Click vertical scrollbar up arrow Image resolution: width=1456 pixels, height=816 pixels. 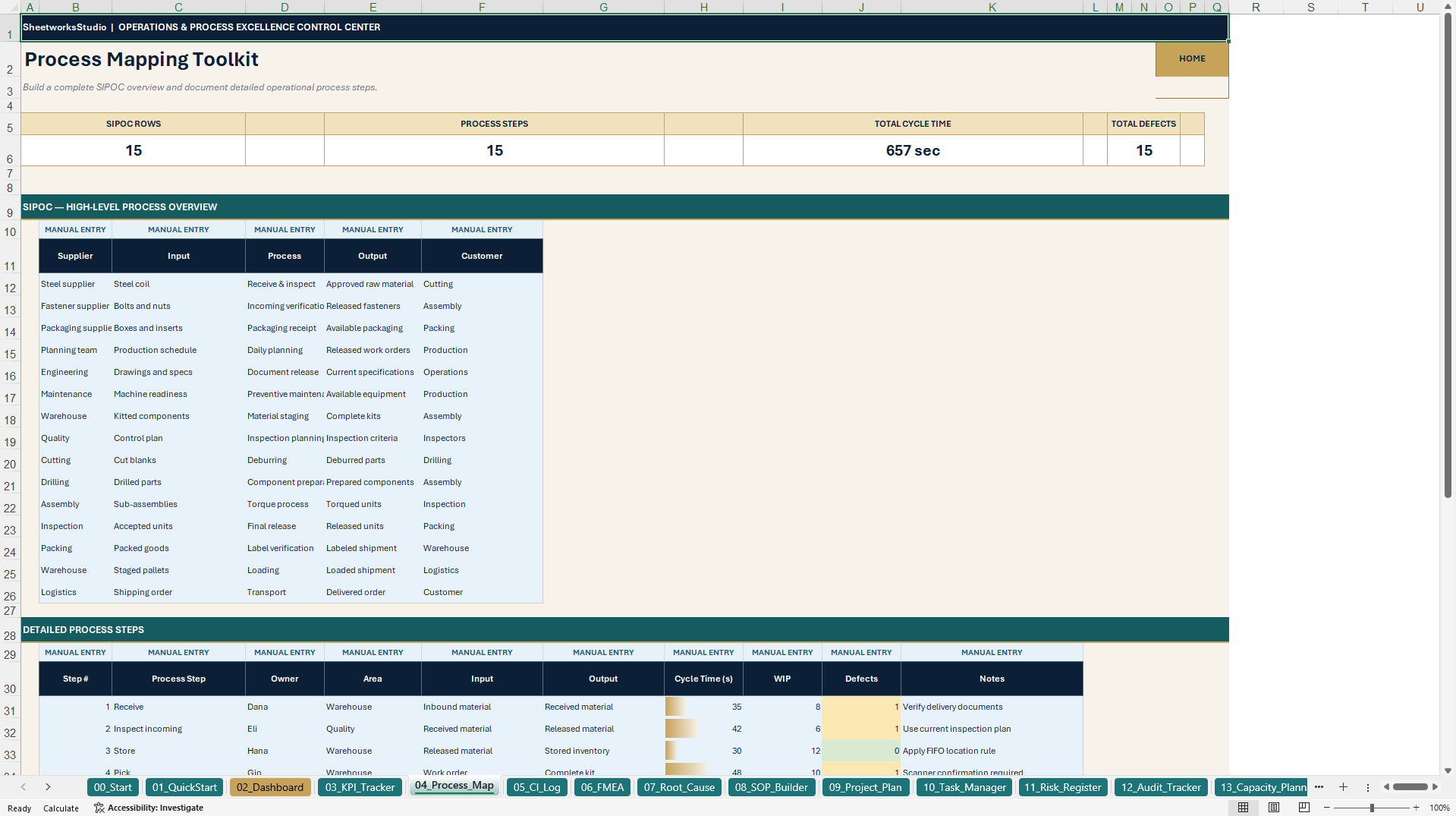[x=1448, y=6]
